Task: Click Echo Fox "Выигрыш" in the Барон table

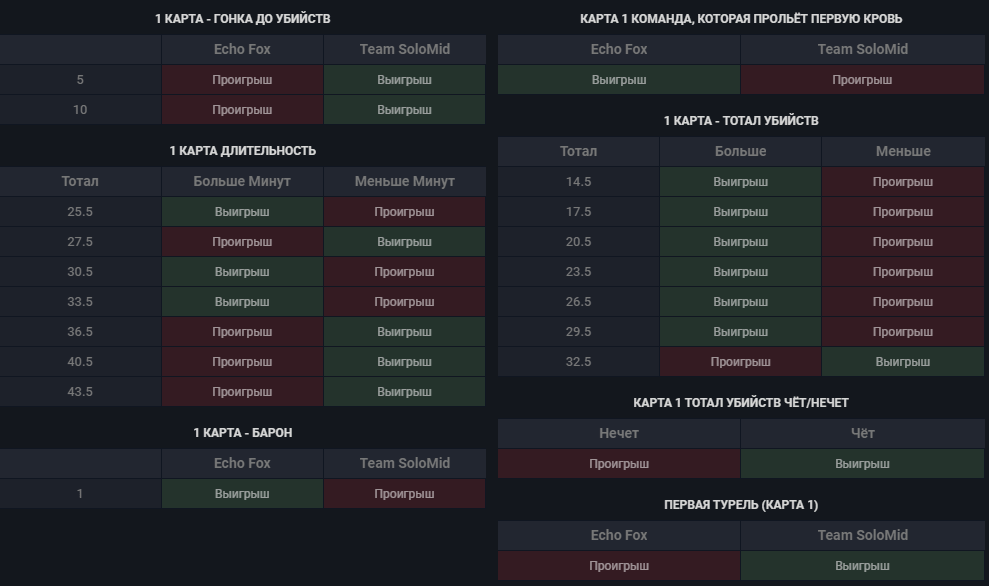Action: 242,493
